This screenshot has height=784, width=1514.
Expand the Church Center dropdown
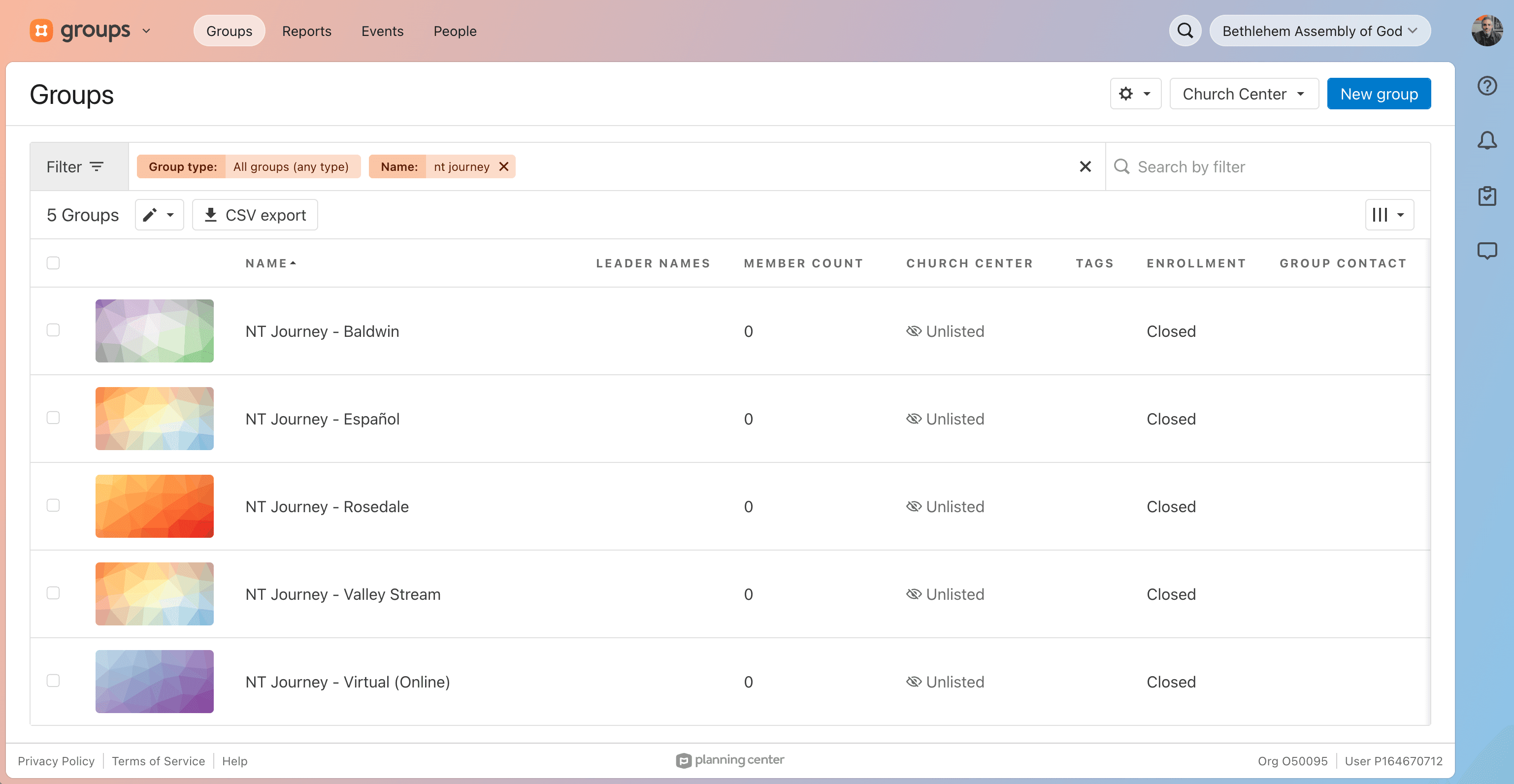(x=1244, y=94)
